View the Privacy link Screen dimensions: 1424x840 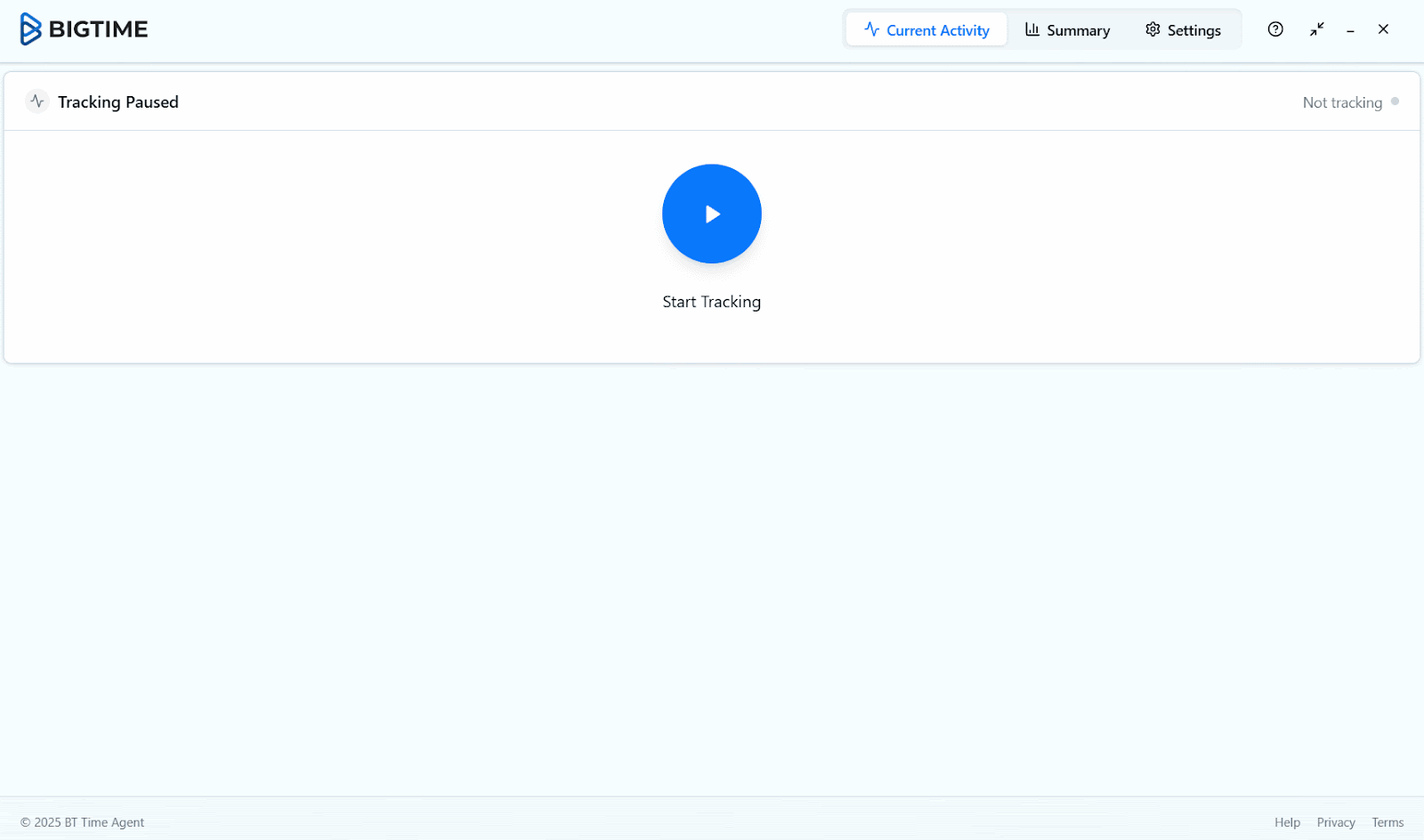[1336, 822]
